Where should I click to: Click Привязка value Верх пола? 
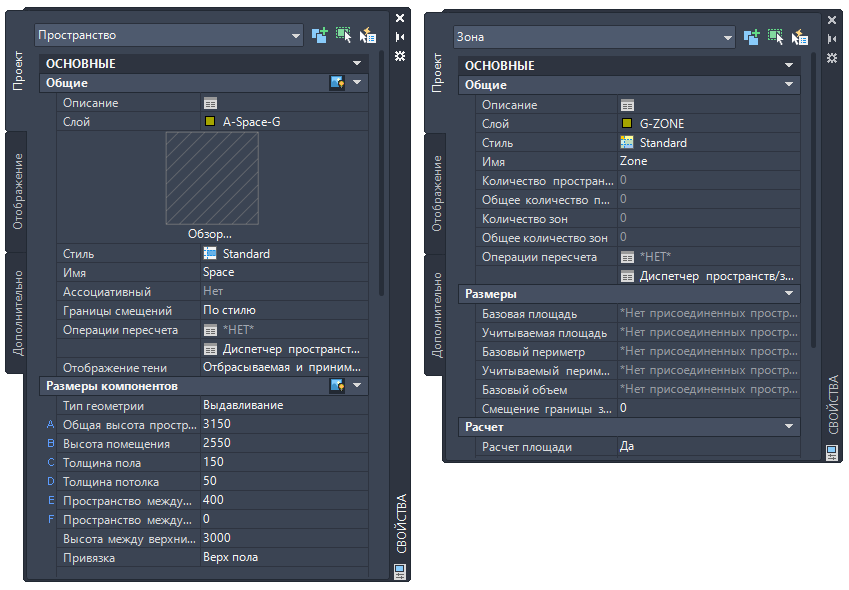point(284,557)
